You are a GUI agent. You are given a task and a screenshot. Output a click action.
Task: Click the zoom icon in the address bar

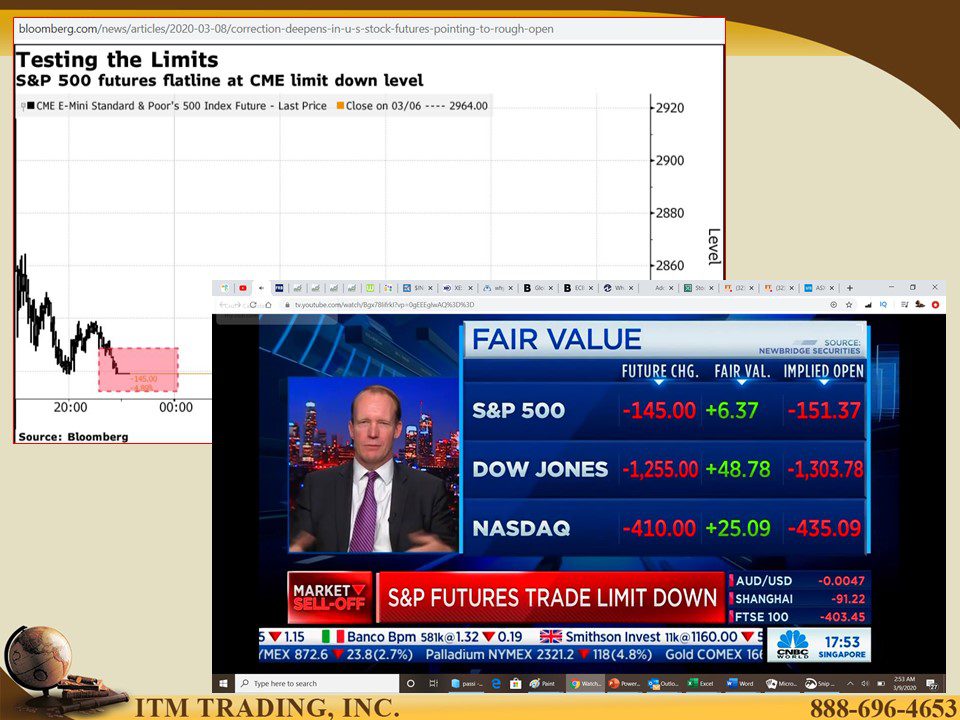point(833,304)
